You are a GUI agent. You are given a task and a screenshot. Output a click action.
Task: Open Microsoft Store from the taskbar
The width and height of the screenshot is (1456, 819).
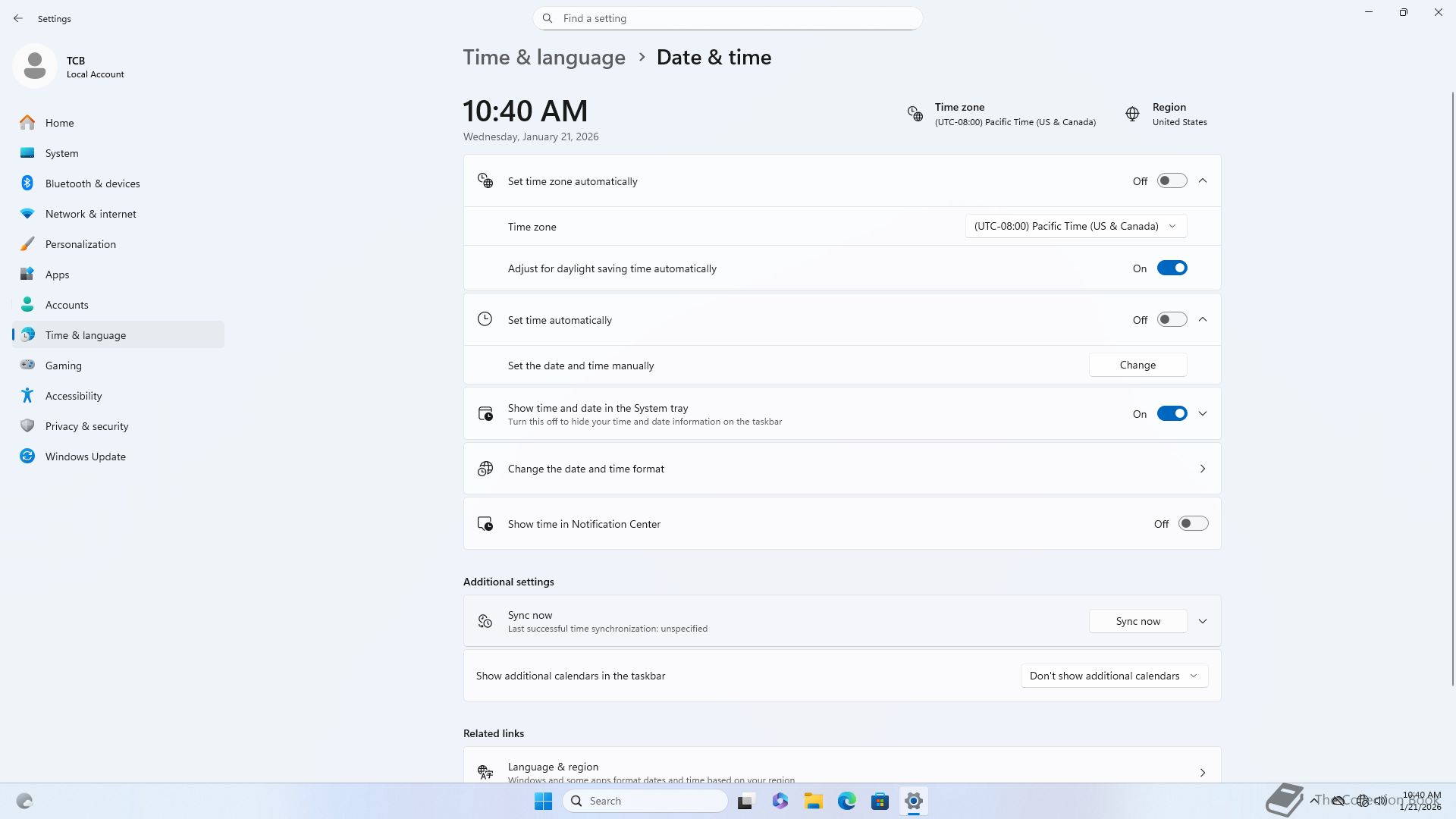coord(880,801)
